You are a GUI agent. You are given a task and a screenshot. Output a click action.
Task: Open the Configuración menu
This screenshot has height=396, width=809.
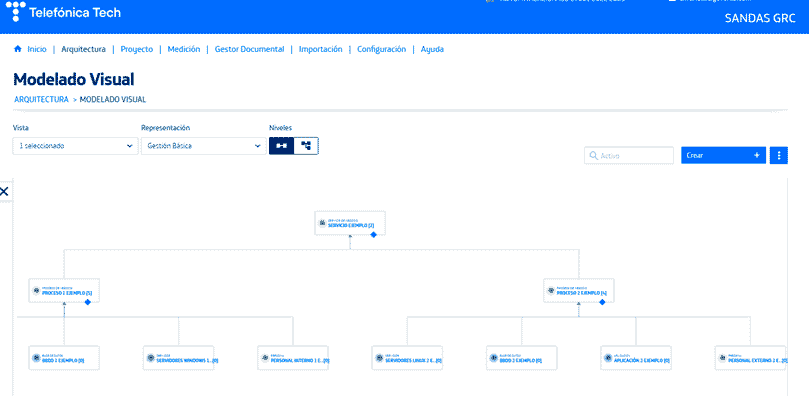(381, 50)
